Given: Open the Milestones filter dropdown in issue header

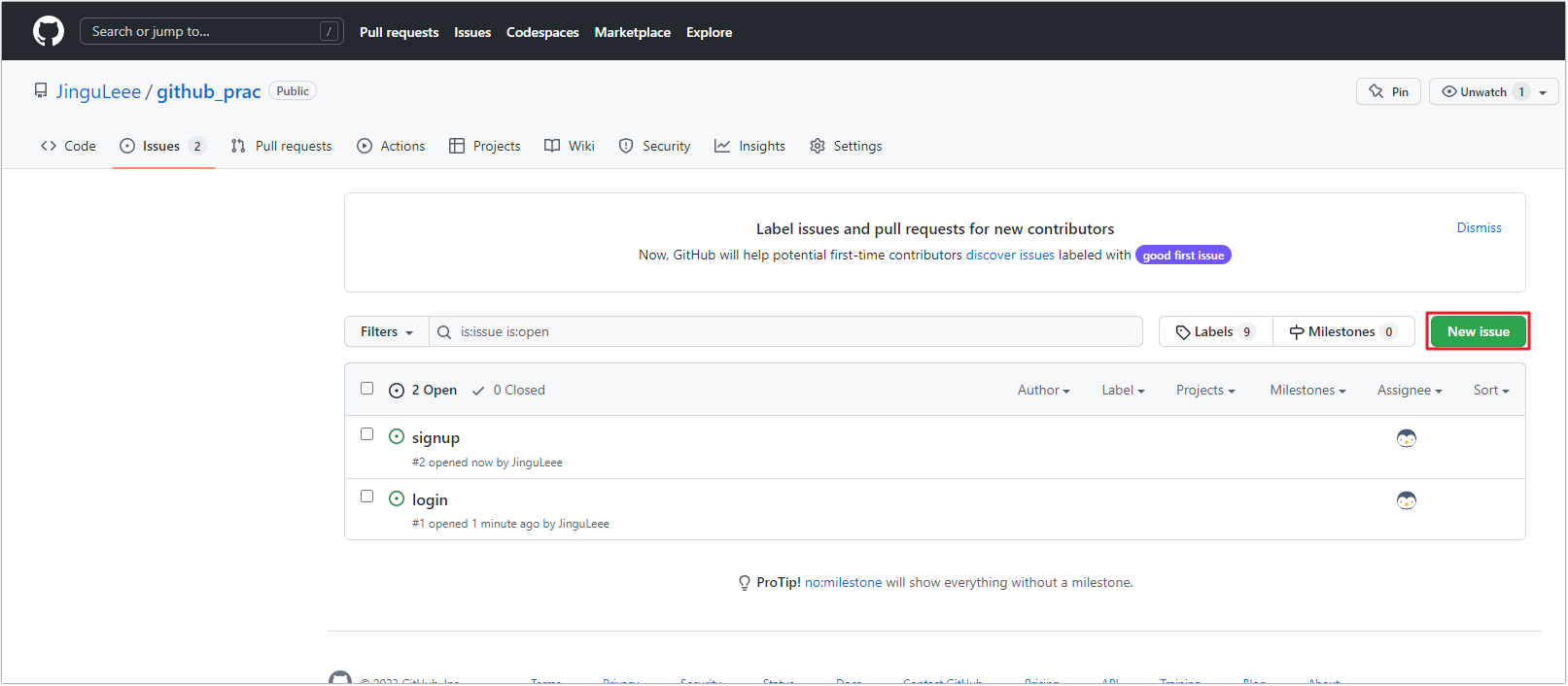Looking at the screenshot, I should (1307, 390).
